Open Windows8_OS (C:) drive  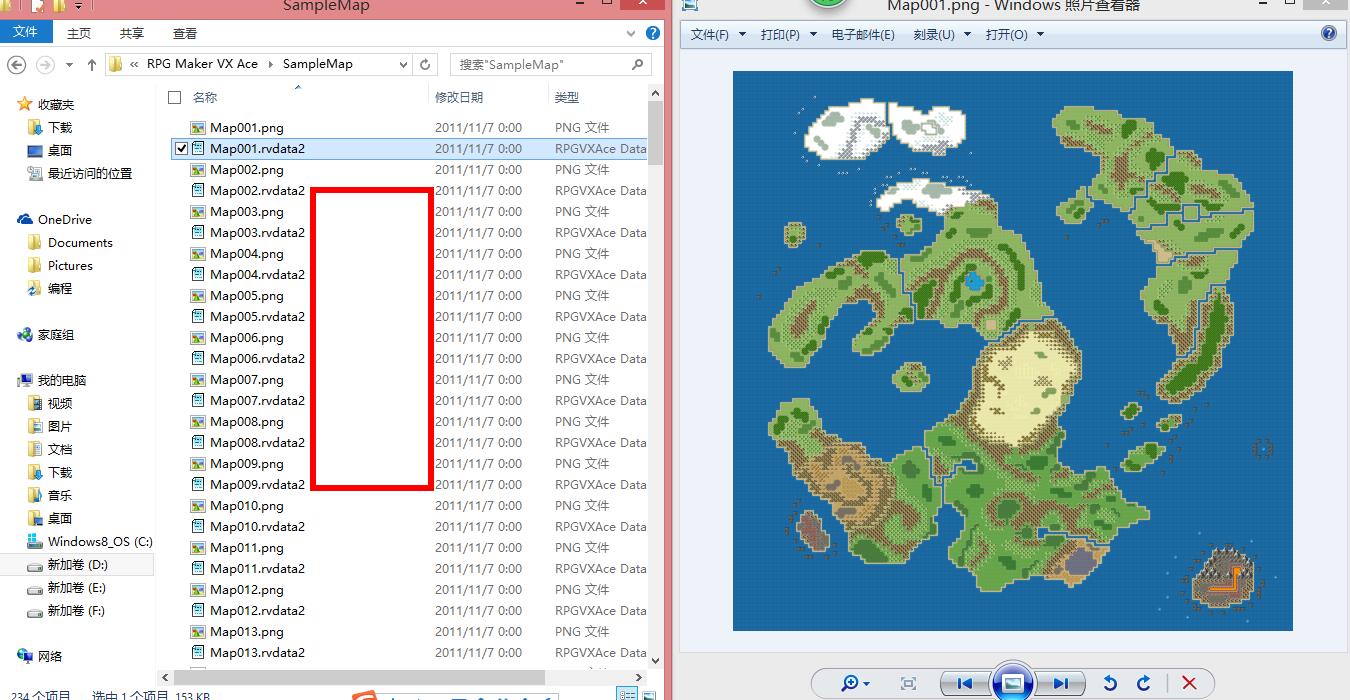click(x=100, y=542)
